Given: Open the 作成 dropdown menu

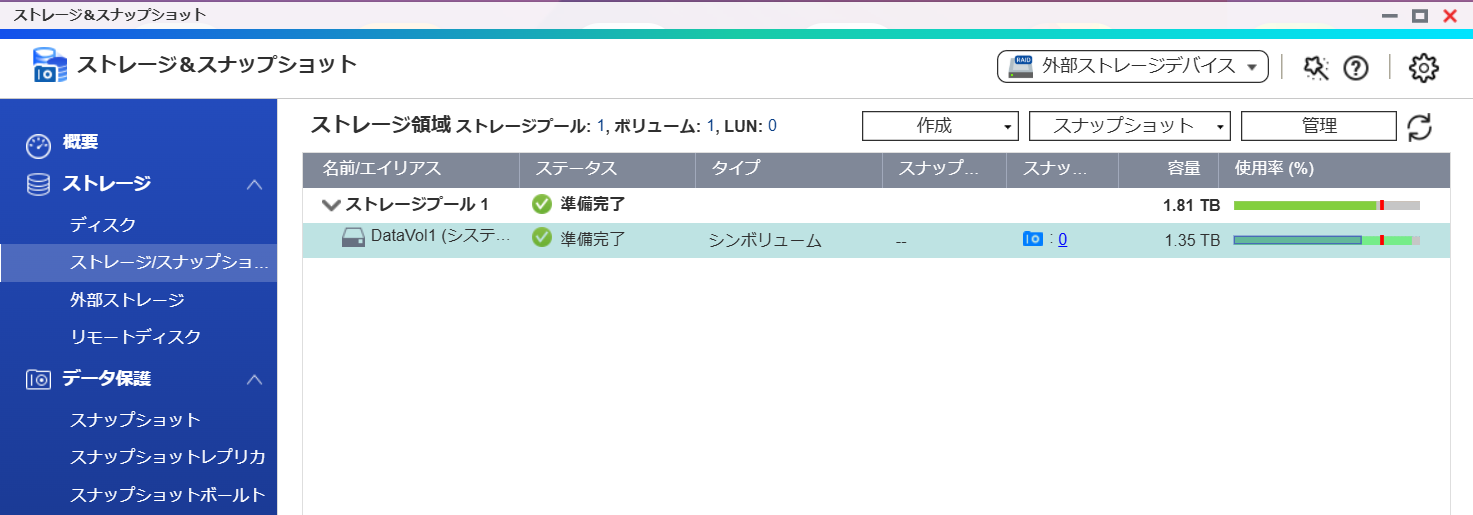Looking at the screenshot, I should click(x=940, y=126).
